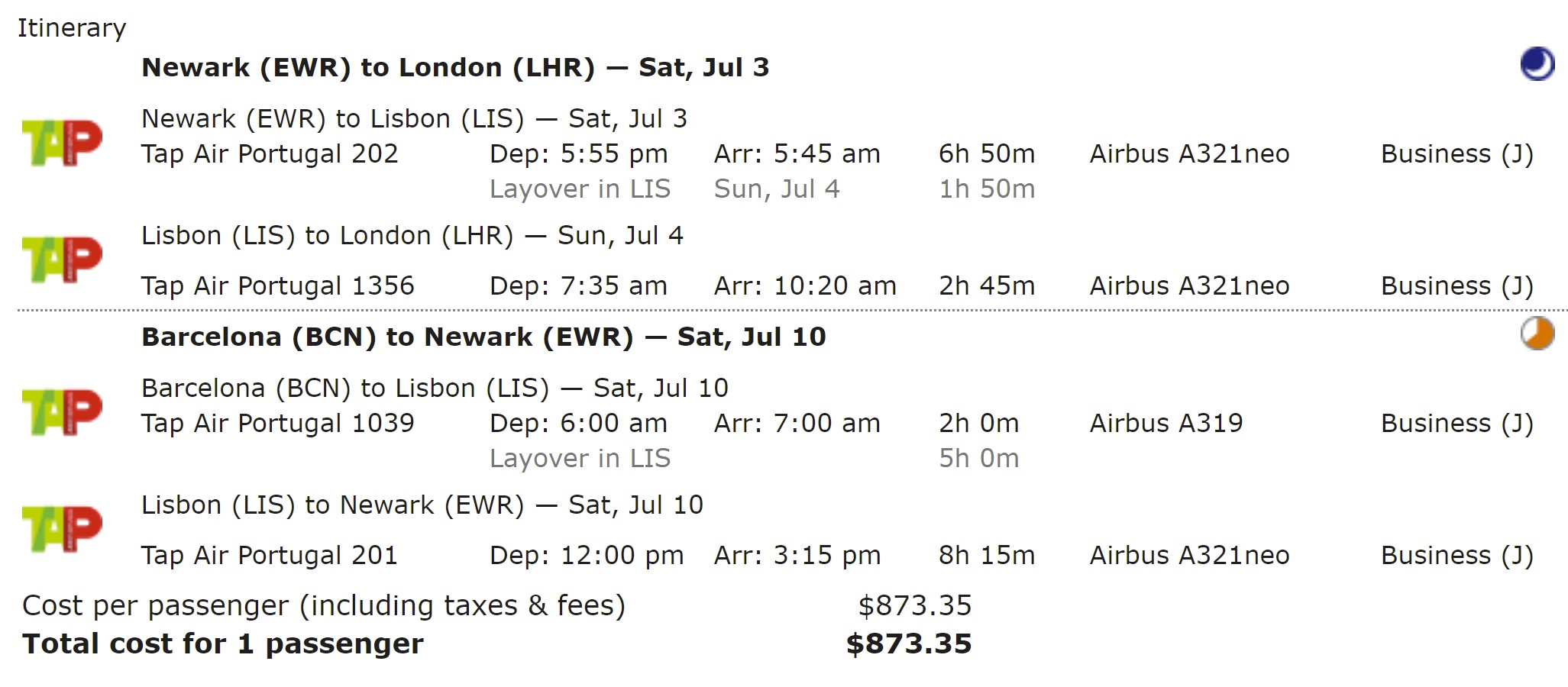Click the Itinerary label
The height and width of the screenshot is (687, 1568).
pyautogui.click(x=72, y=28)
